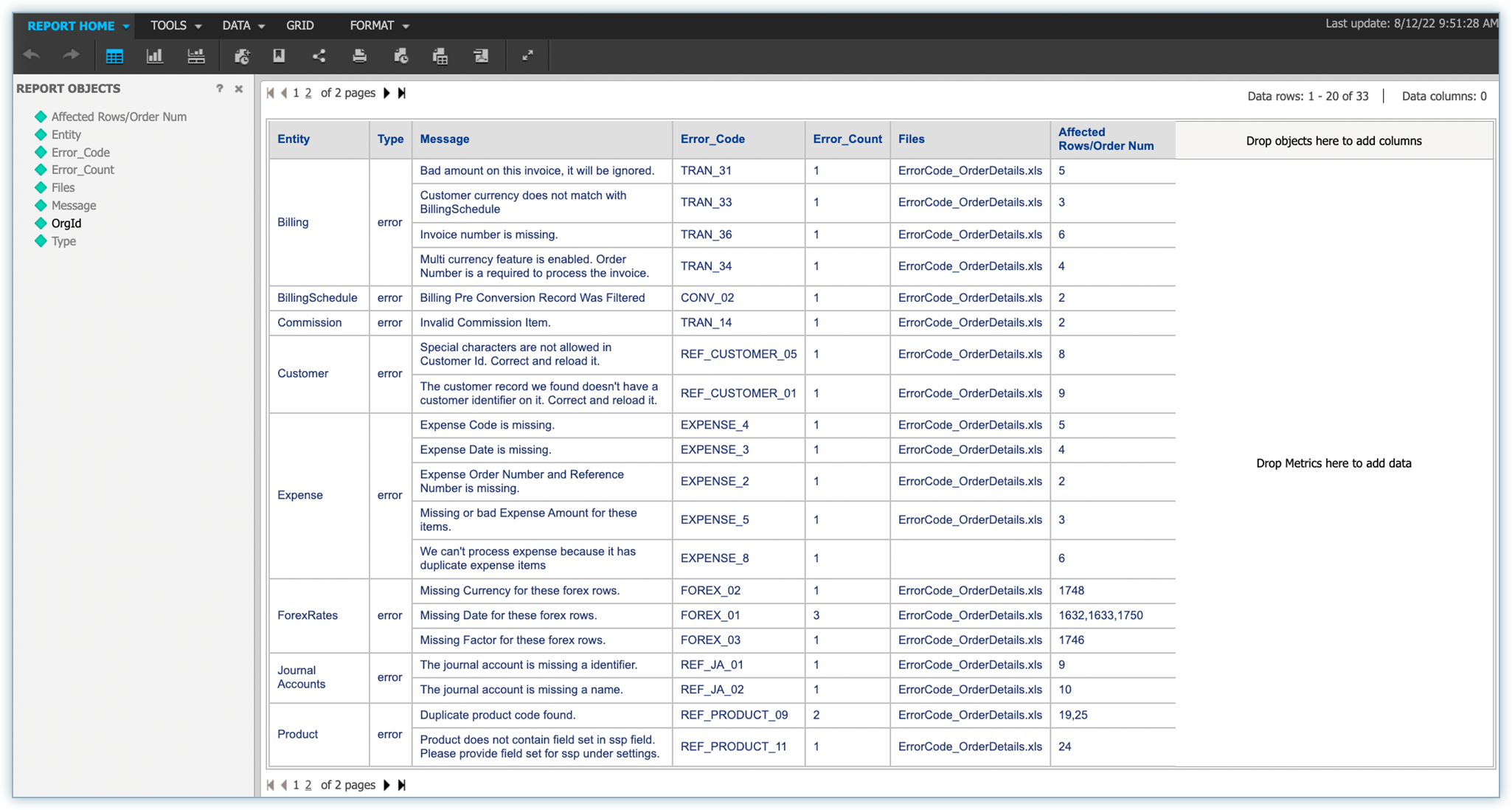Go to page 2 at top pagination
The height and width of the screenshot is (810, 1512).
[308, 93]
